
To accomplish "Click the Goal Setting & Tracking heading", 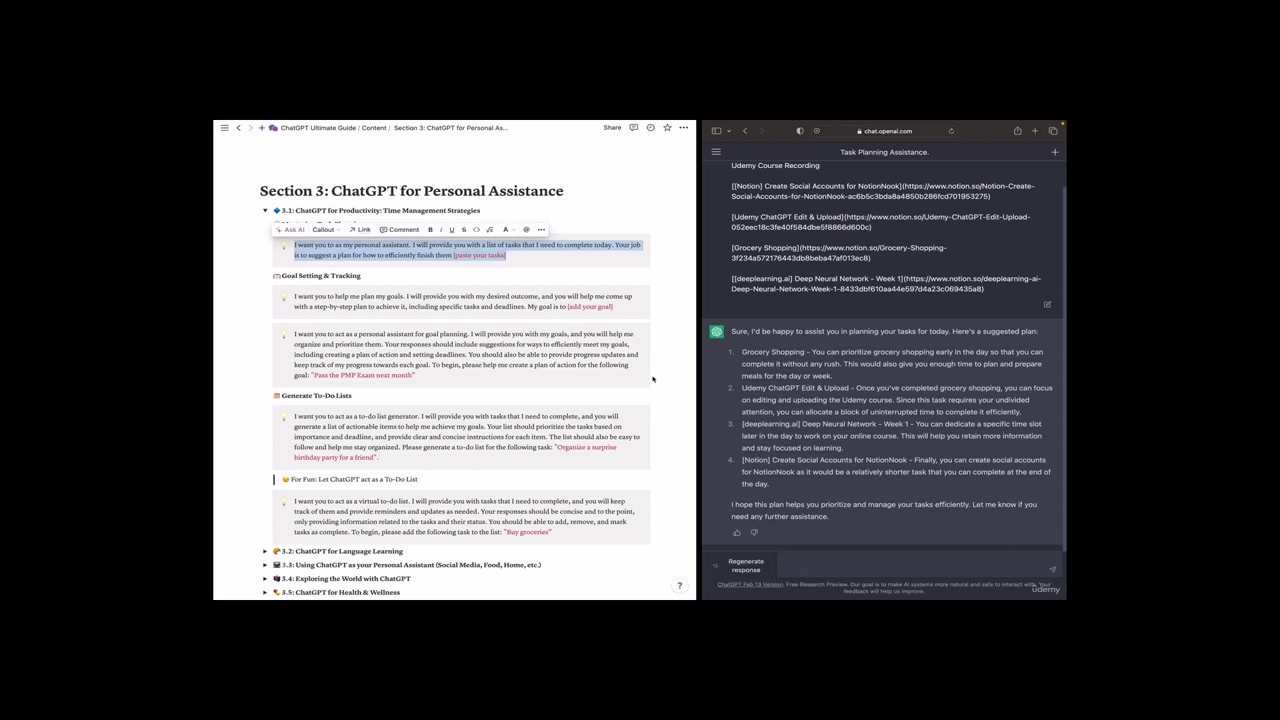I will [321, 276].
